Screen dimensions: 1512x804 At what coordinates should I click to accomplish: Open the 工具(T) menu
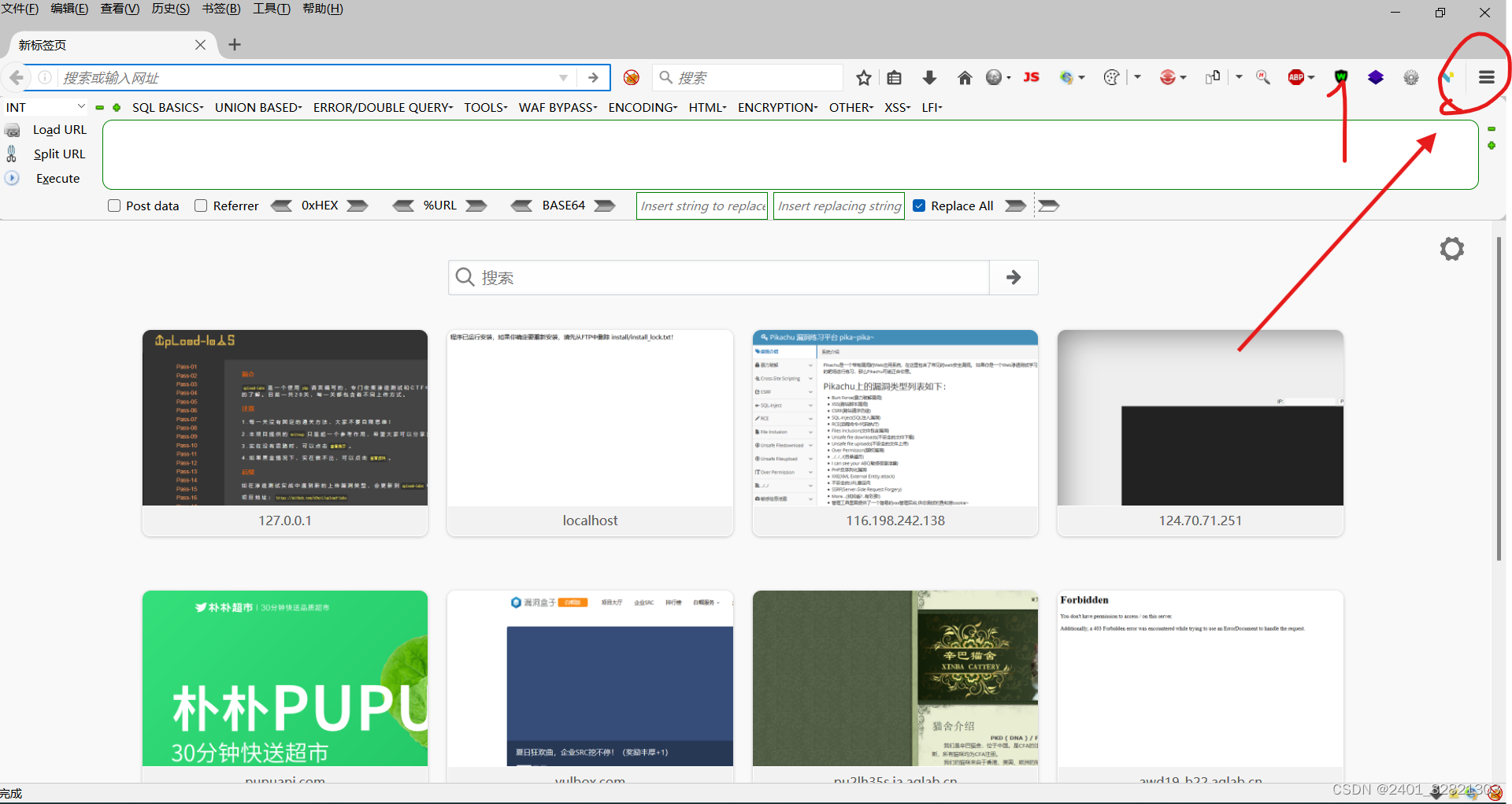click(x=272, y=9)
